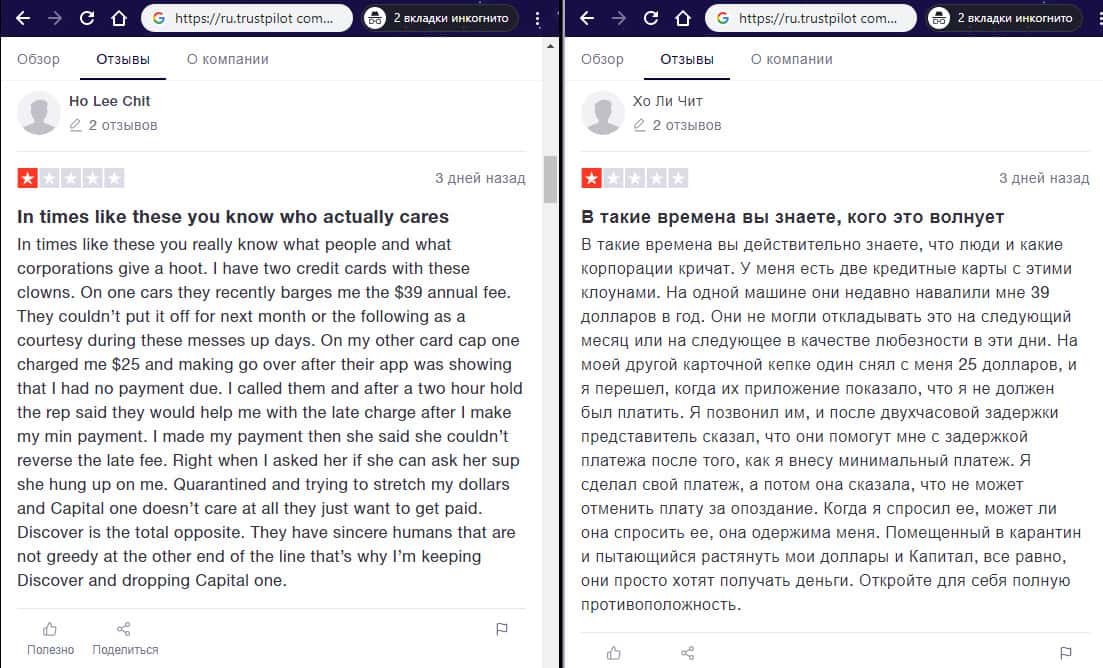The image size is (1103, 668).
Task: Click the pencil icon beside Ho Lee Chit's reviews
Action: (x=75, y=125)
